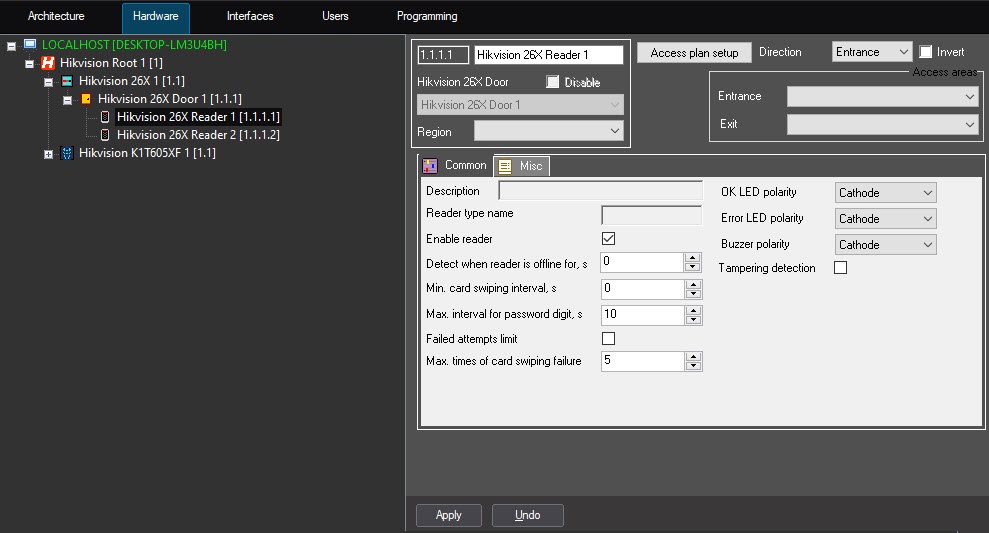Viewport: 989px width, 533px height.
Task: Open the OK LED polarity dropdown
Action: click(x=885, y=193)
